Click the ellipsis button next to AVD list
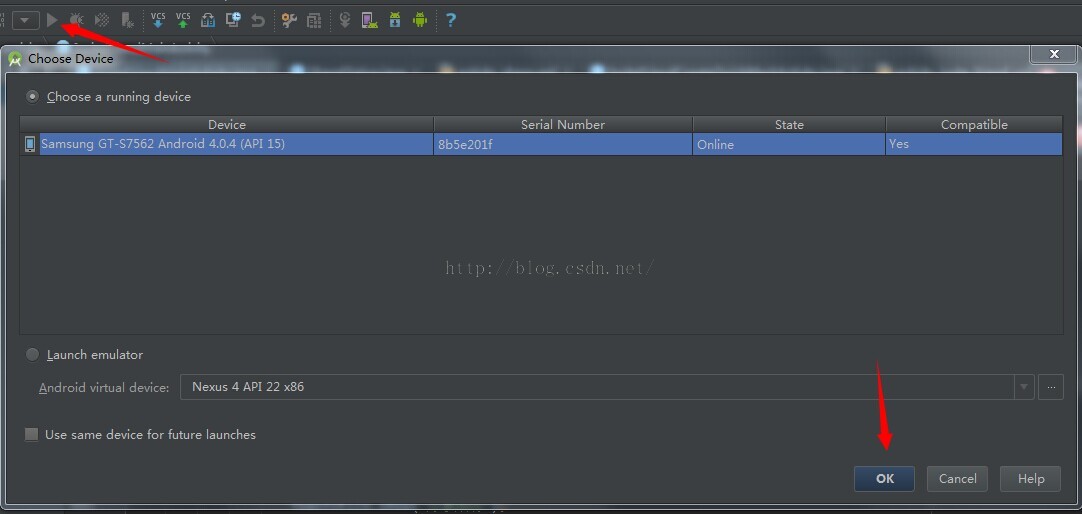This screenshot has width=1082, height=514. pos(1051,387)
